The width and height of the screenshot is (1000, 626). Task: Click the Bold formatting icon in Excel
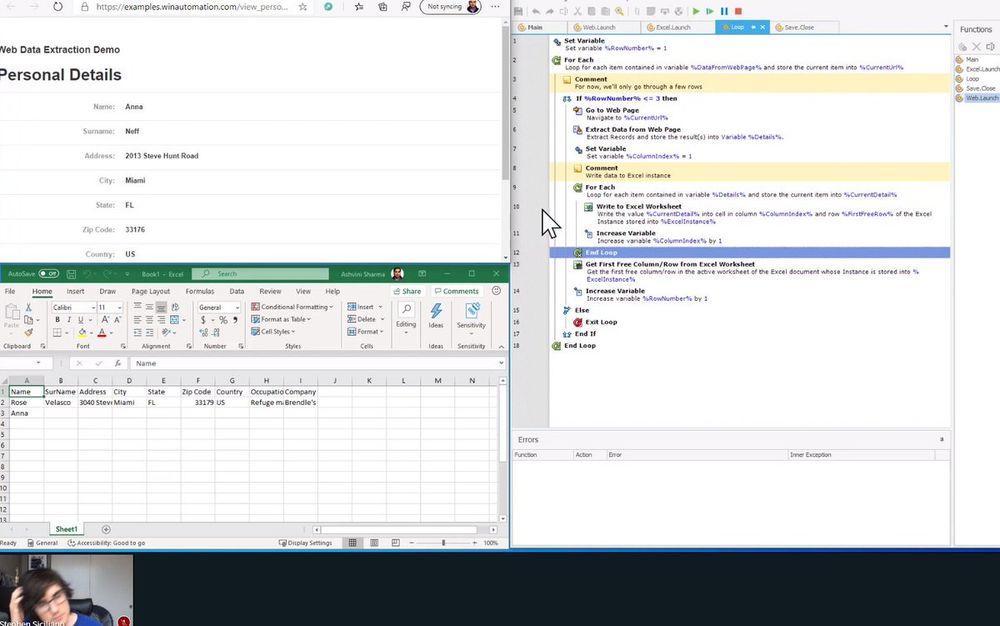pos(57,320)
